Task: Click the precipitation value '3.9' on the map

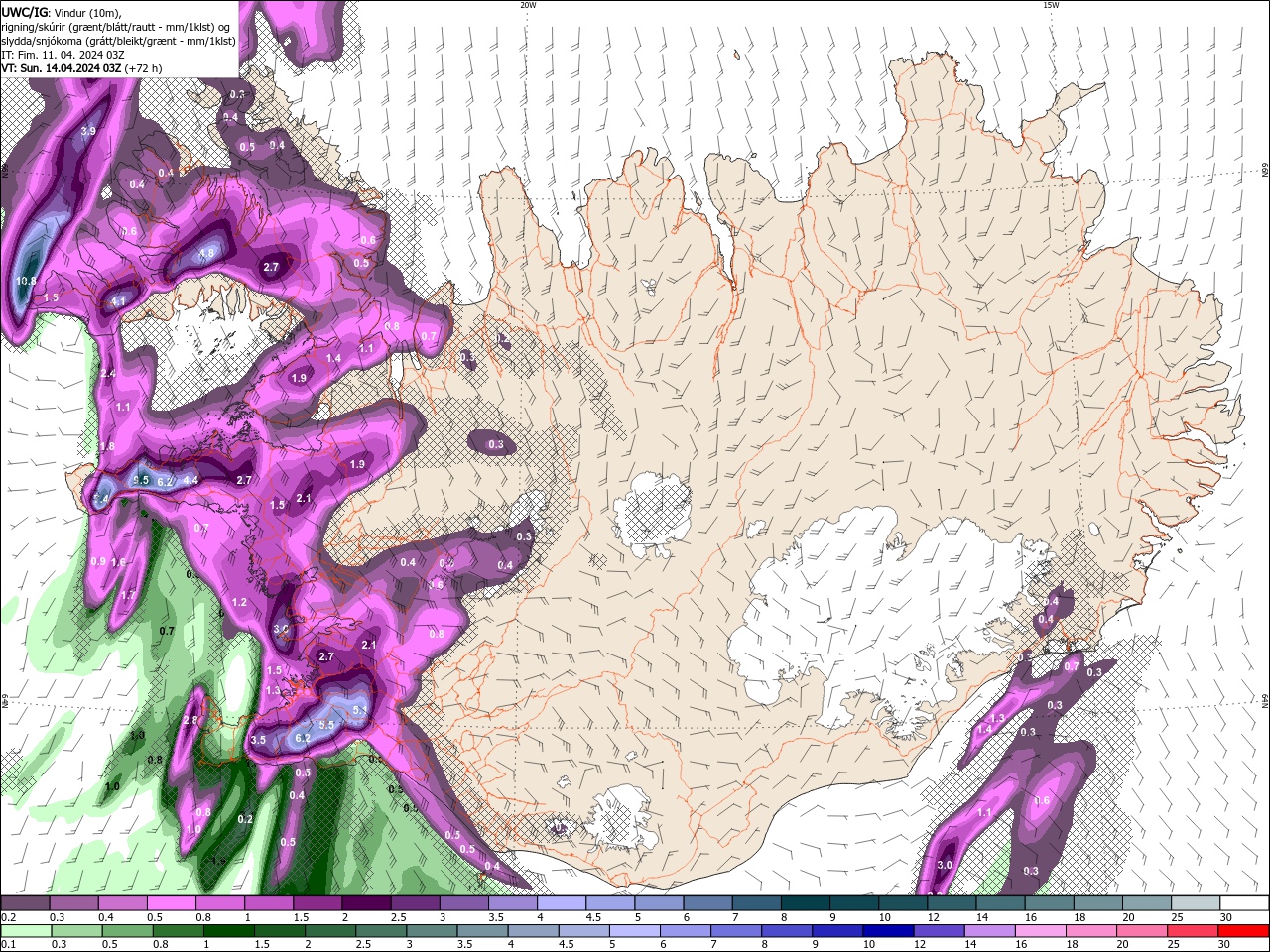Action: 88,131
